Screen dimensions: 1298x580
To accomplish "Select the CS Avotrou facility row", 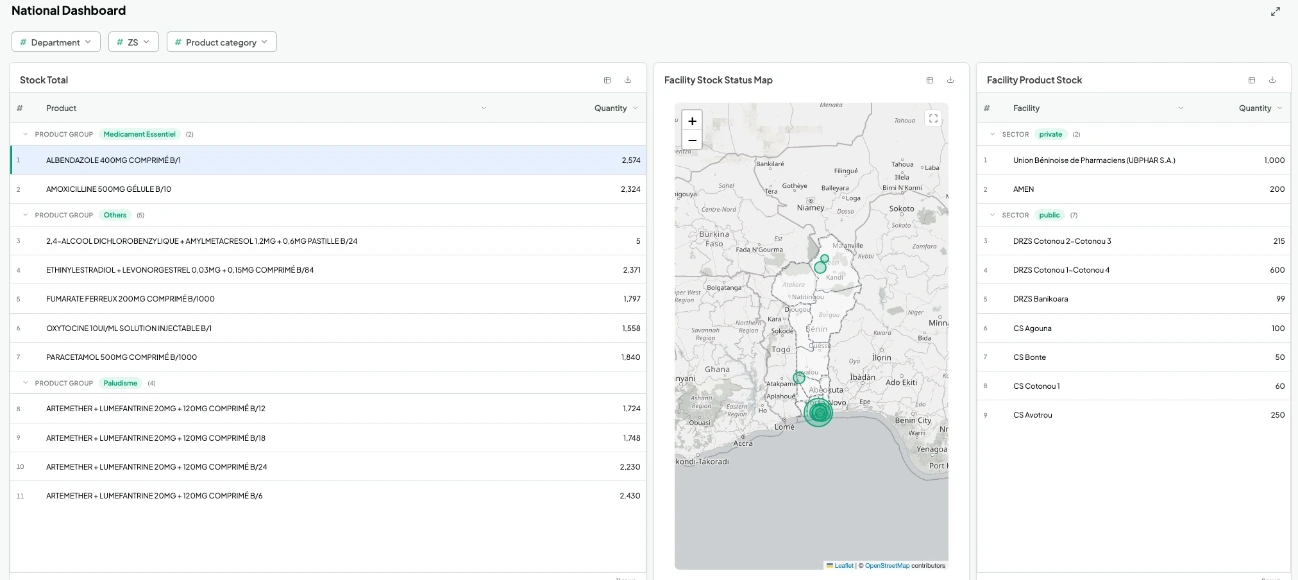I will click(1133, 415).
